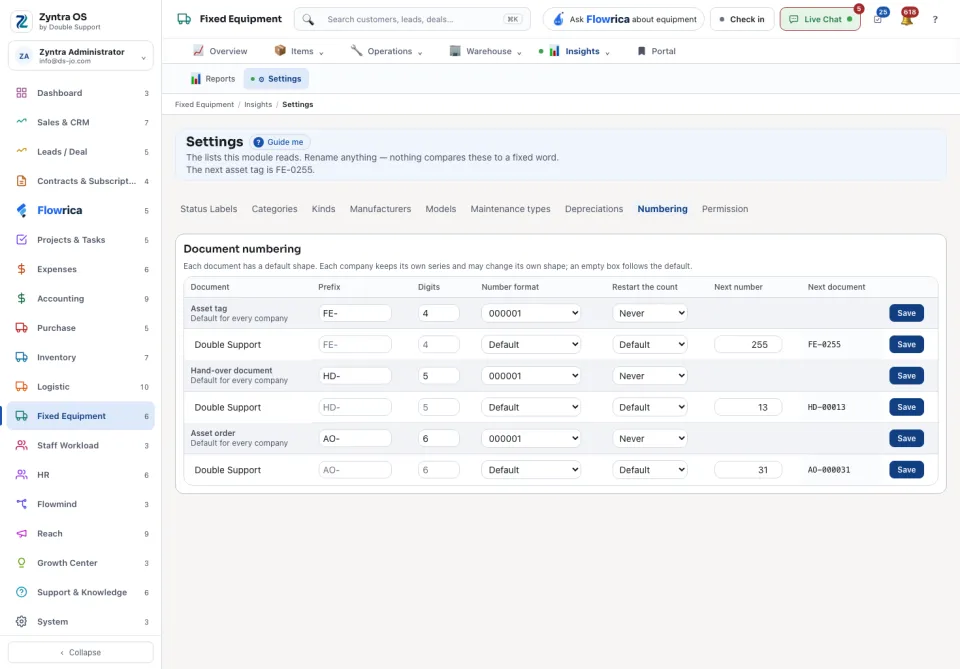Click the Asset tag Prefix field
Viewport: 960px width, 669px height.
[x=354, y=313]
